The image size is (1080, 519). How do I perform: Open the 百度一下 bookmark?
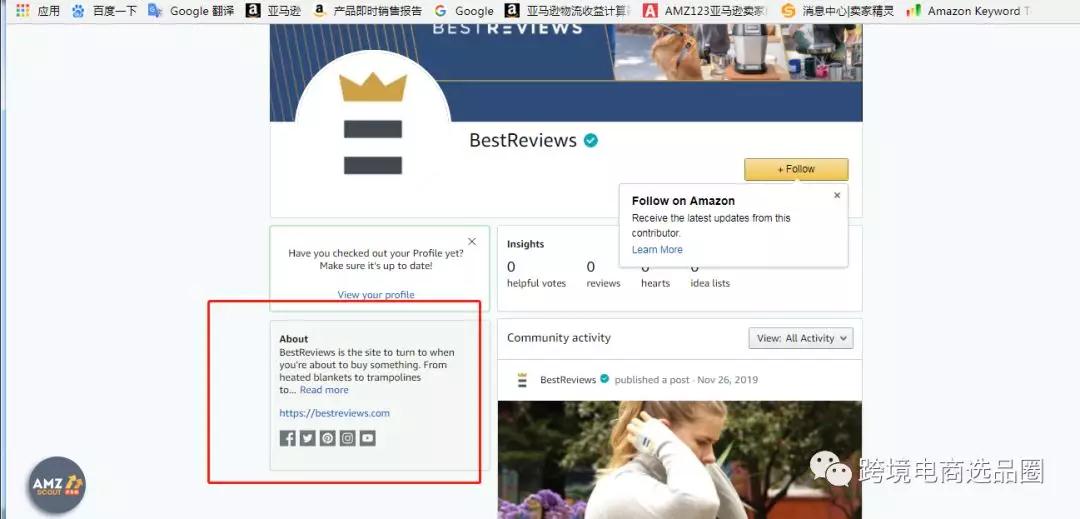pos(104,11)
